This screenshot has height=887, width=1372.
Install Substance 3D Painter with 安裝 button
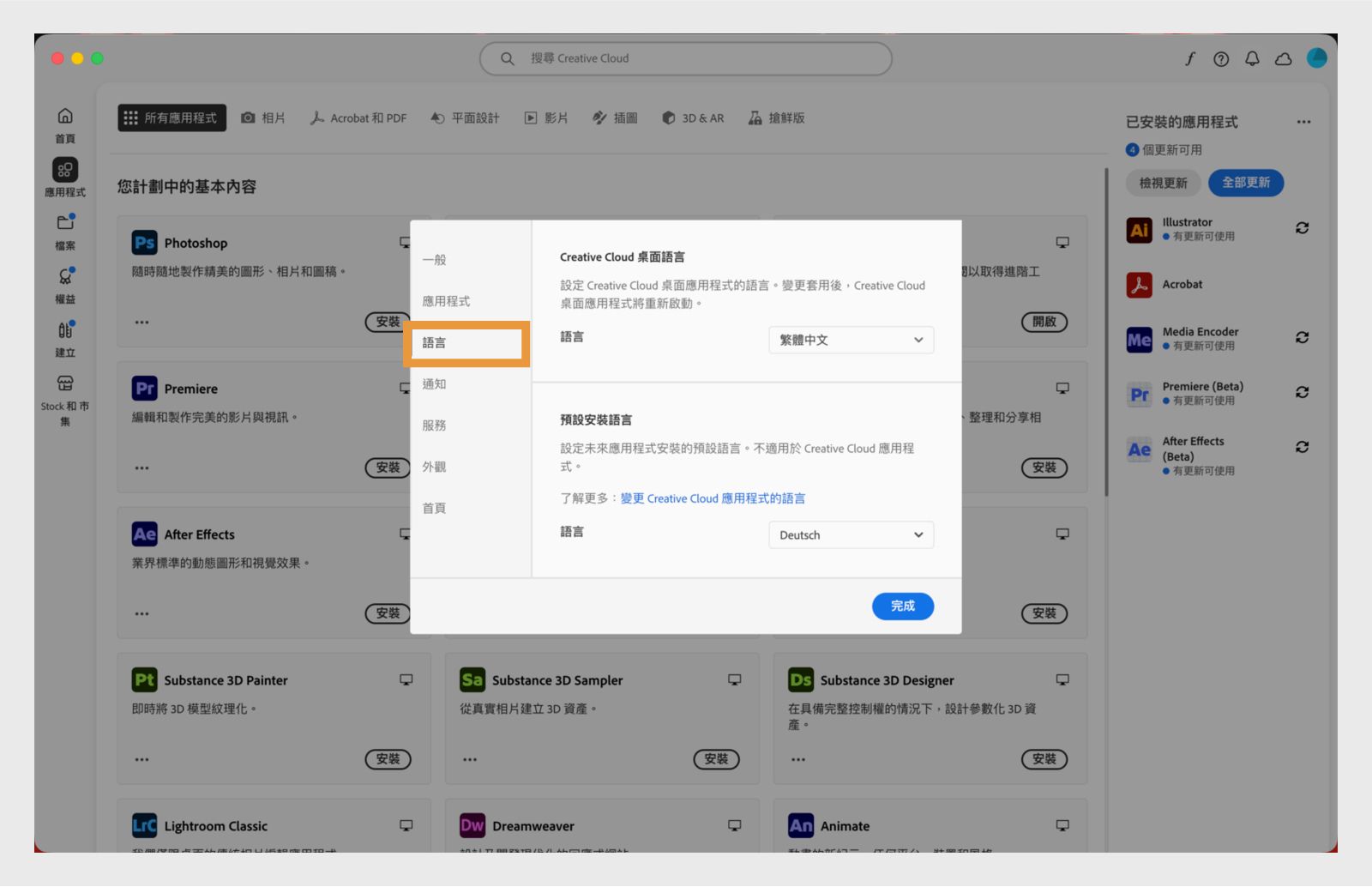(x=388, y=759)
